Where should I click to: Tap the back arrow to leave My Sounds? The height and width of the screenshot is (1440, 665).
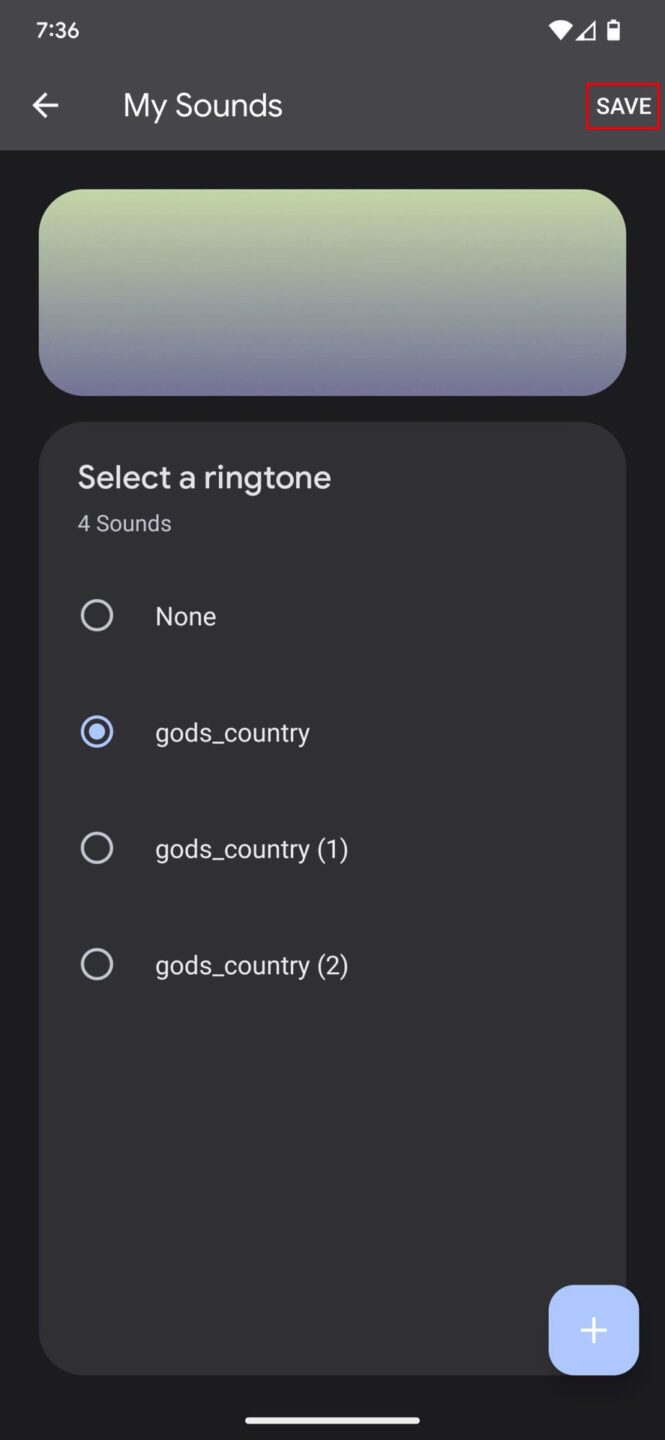click(45, 105)
